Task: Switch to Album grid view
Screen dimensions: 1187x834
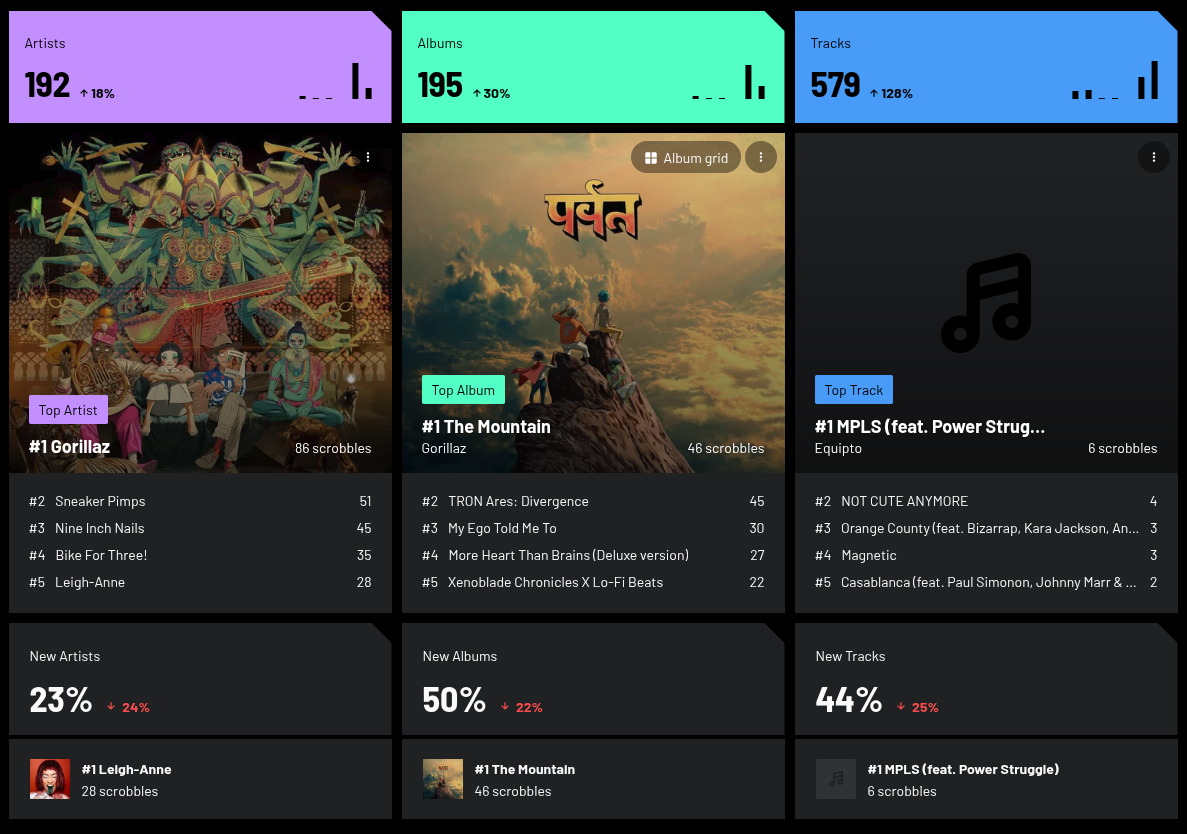Action: [x=686, y=157]
